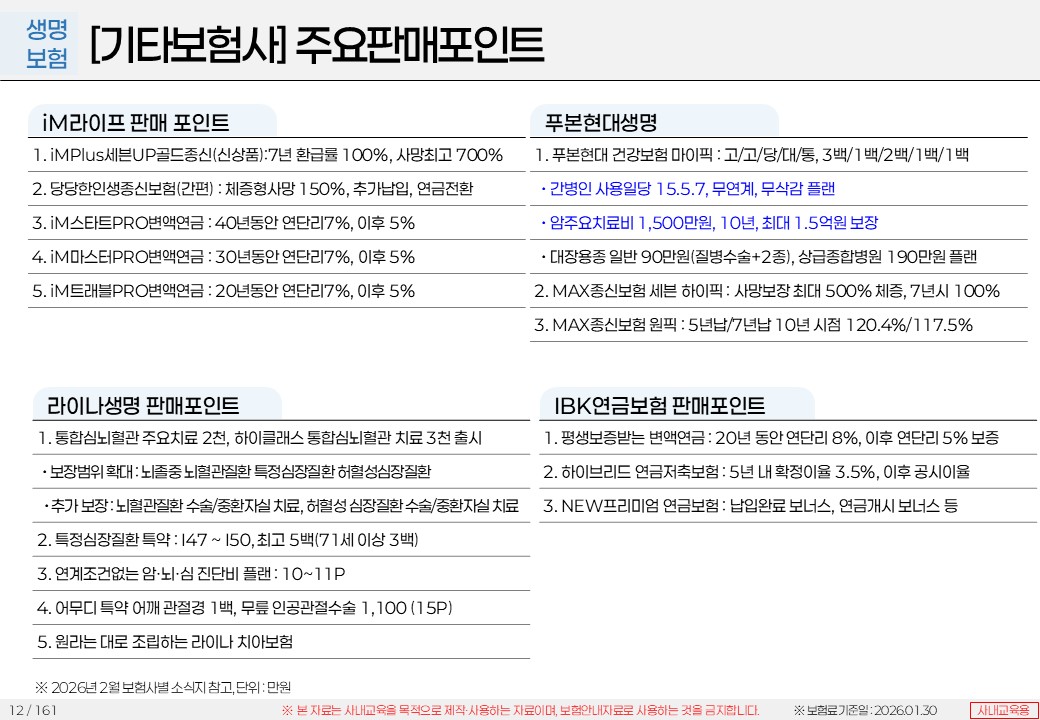Click the blue 암주요치료비 1,500만원 line
Screen dimensions: 1040x720
pos(708,223)
